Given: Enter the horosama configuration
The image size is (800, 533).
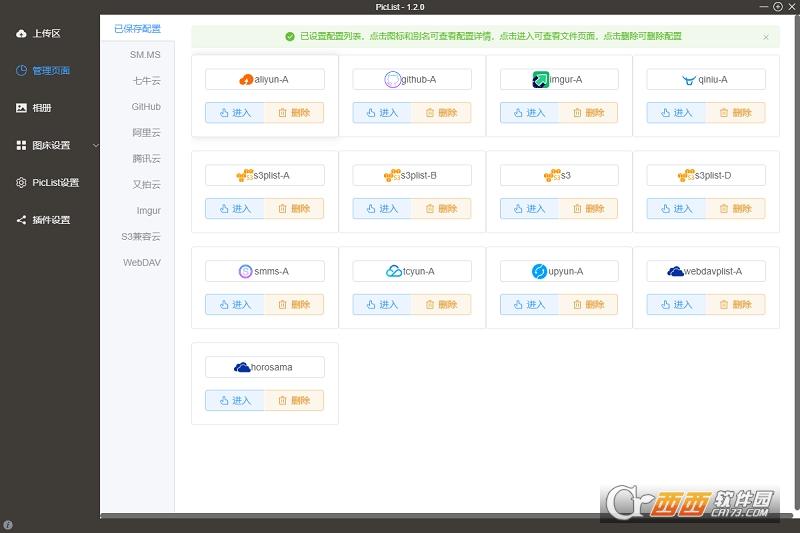Looking at the screenshot, I should point(235,400).
